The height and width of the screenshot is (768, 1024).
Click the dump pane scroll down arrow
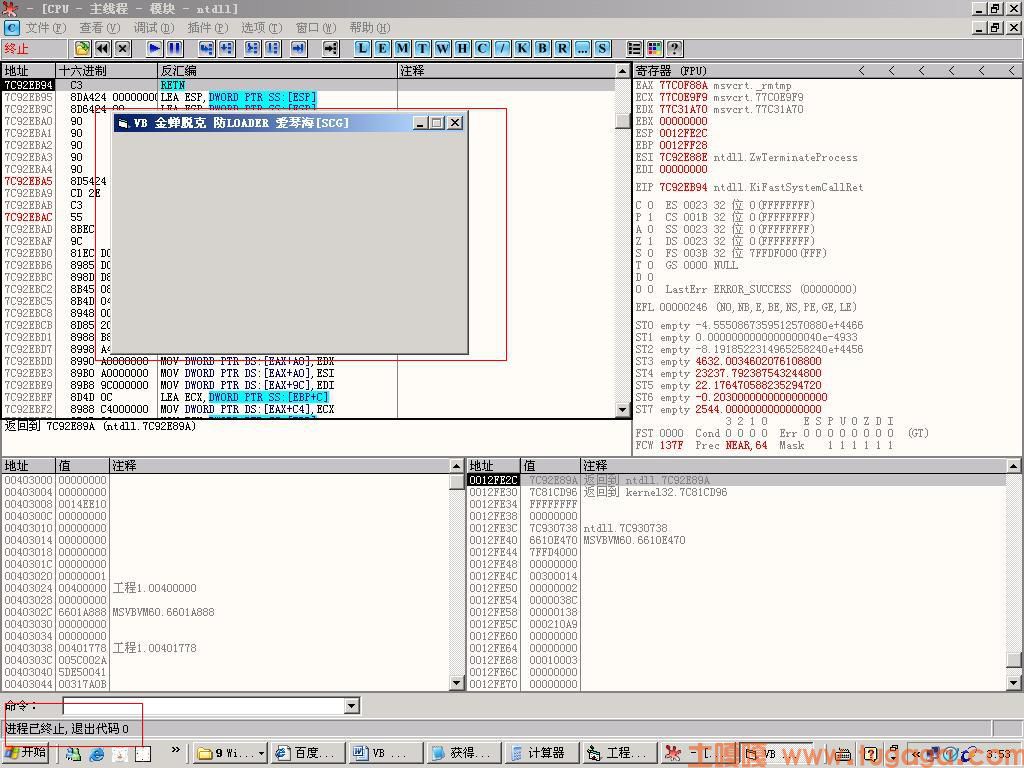tap(457, 683)
